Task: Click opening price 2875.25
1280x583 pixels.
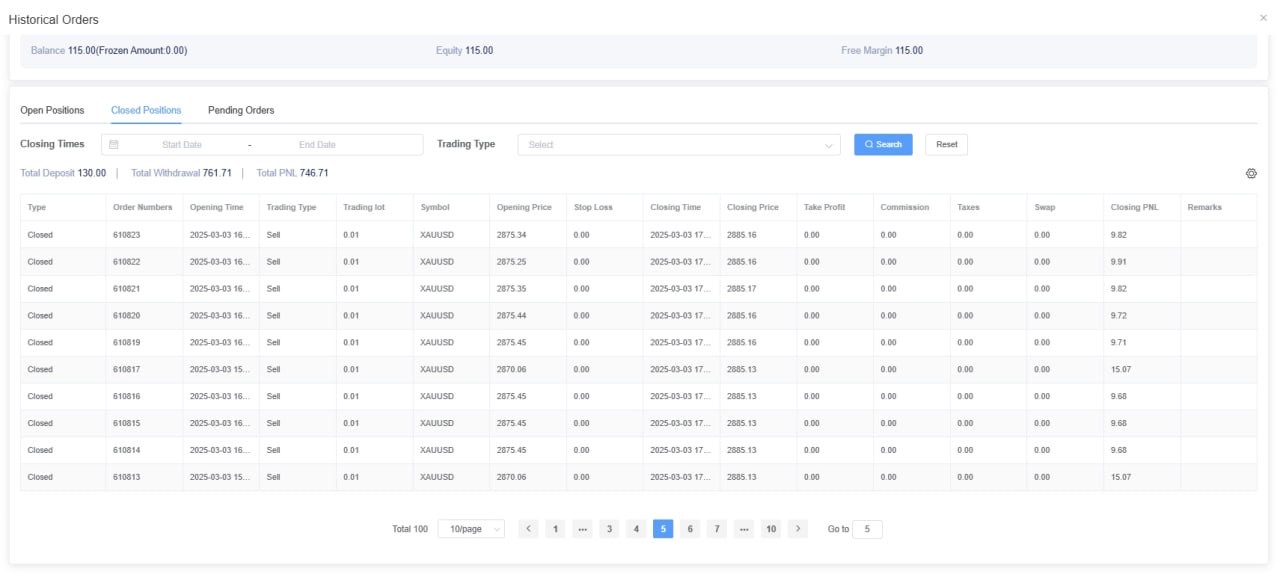Action: pos(512,262)
